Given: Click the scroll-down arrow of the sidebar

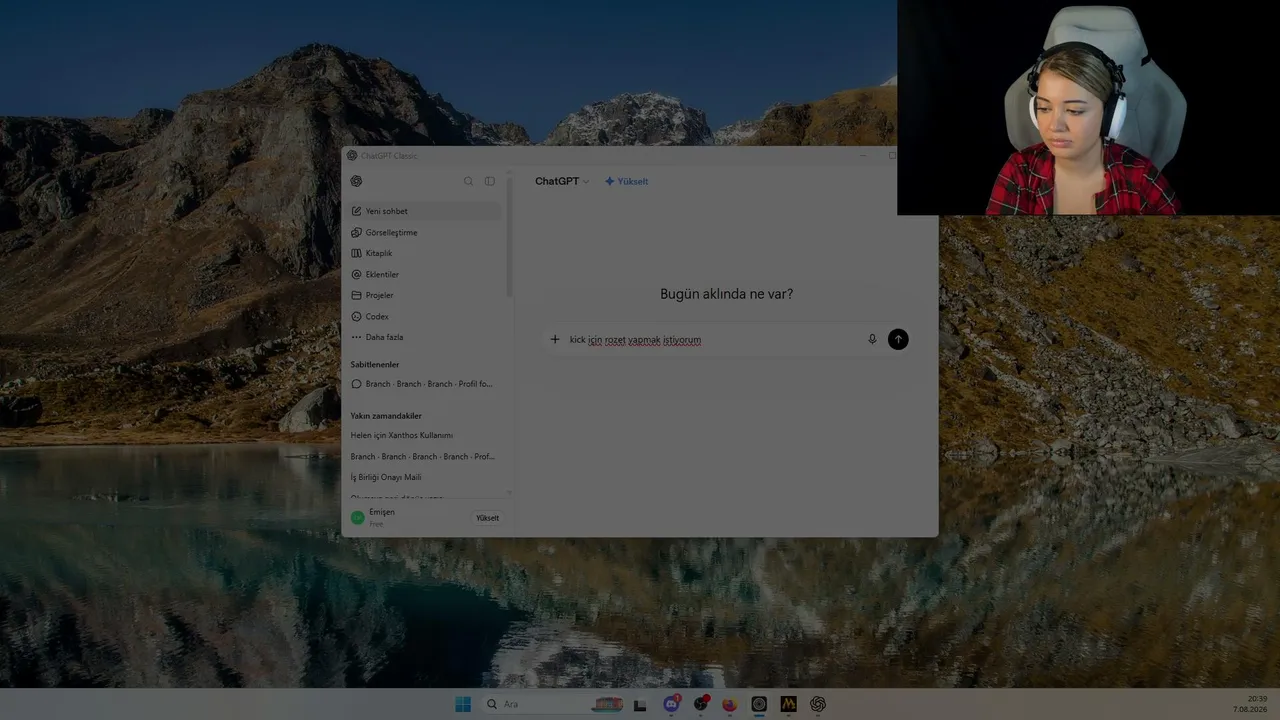Looking at the screenshot, I should (509, 493).
